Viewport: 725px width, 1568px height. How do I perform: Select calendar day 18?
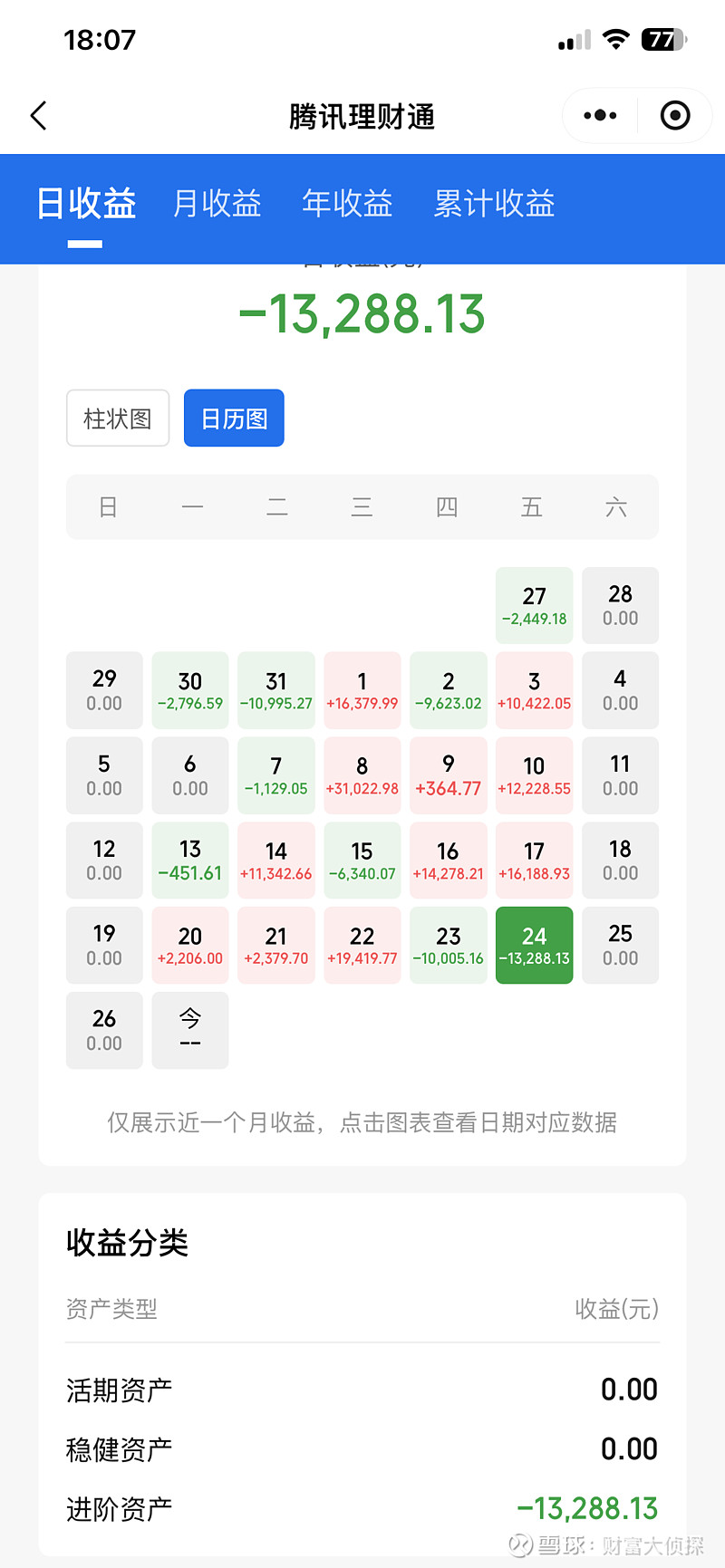621,861
